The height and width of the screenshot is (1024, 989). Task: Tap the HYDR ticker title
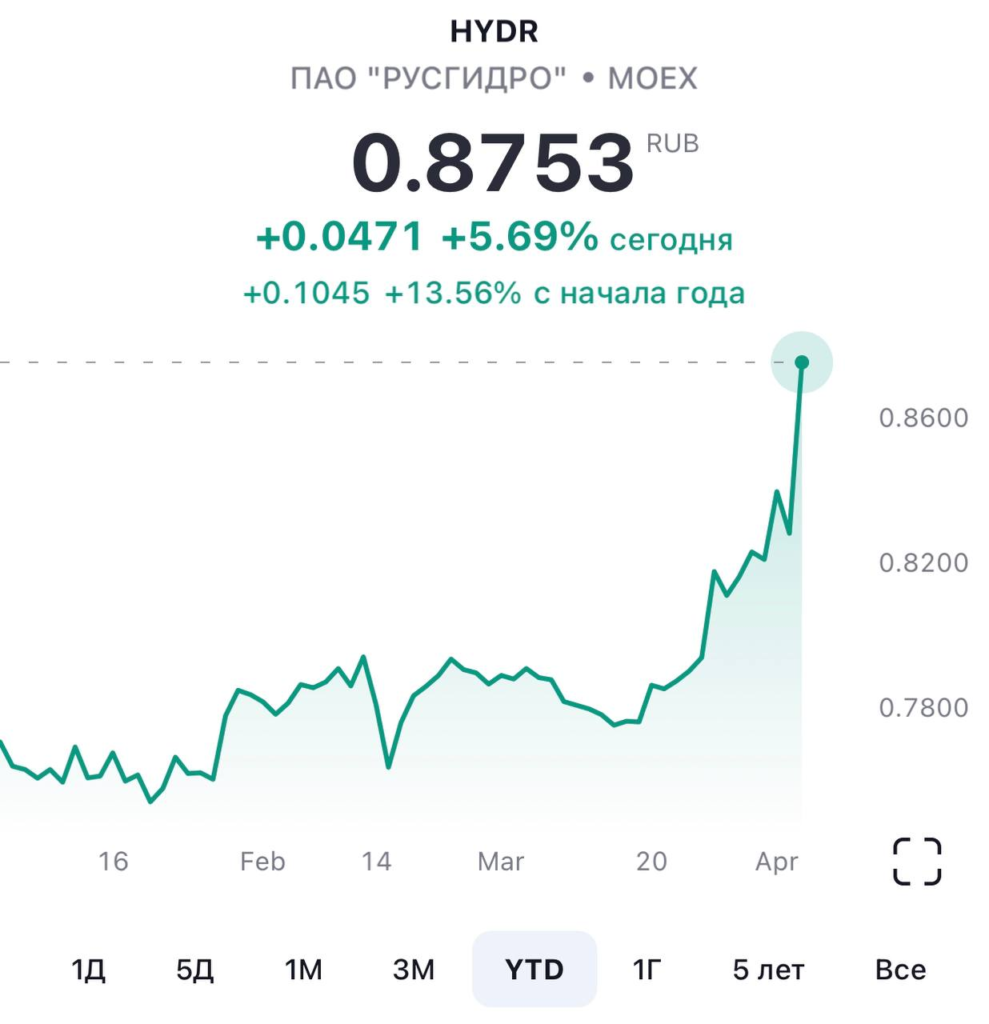coord(494,32)
